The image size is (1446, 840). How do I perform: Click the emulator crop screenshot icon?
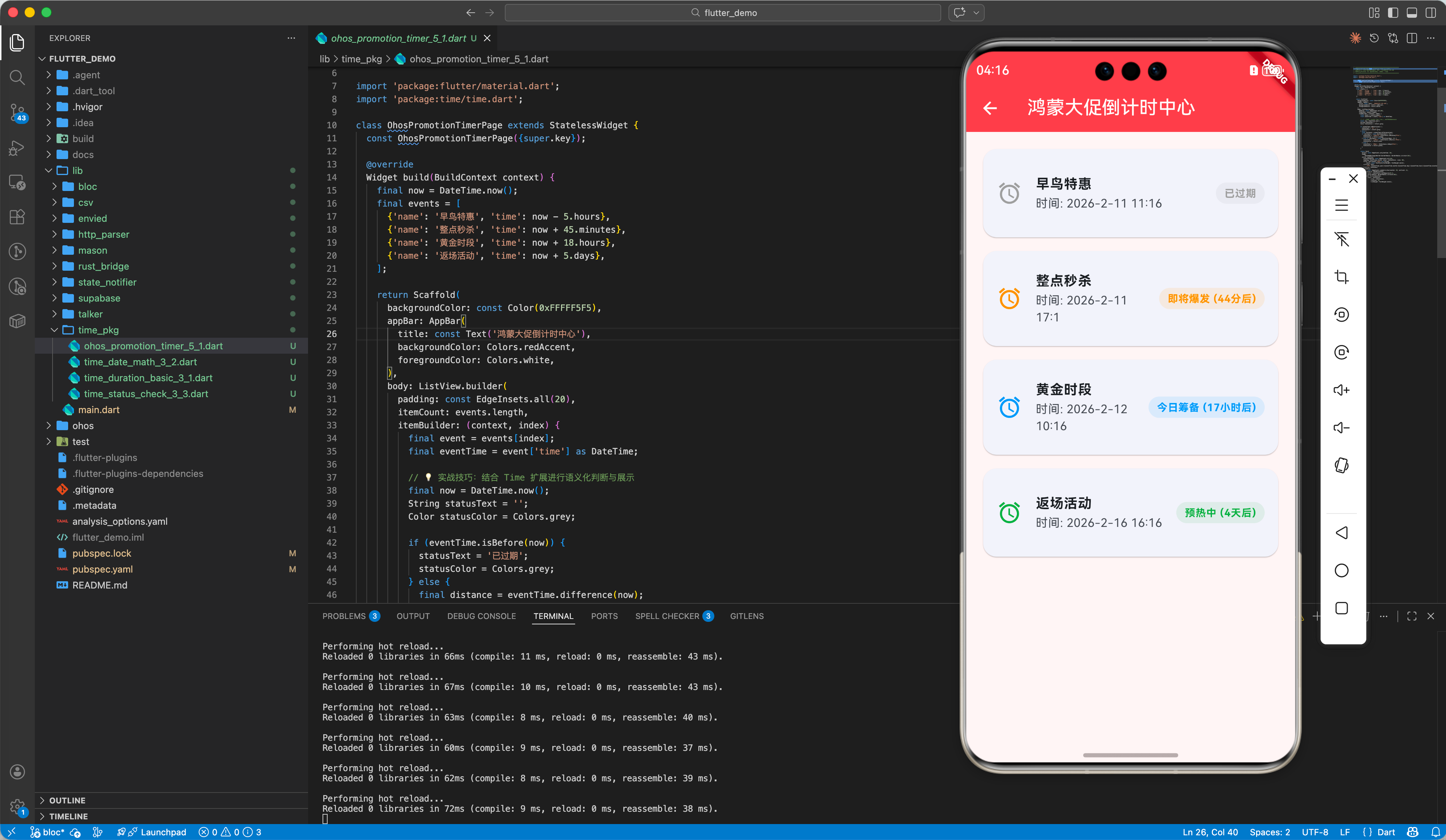1341,277
